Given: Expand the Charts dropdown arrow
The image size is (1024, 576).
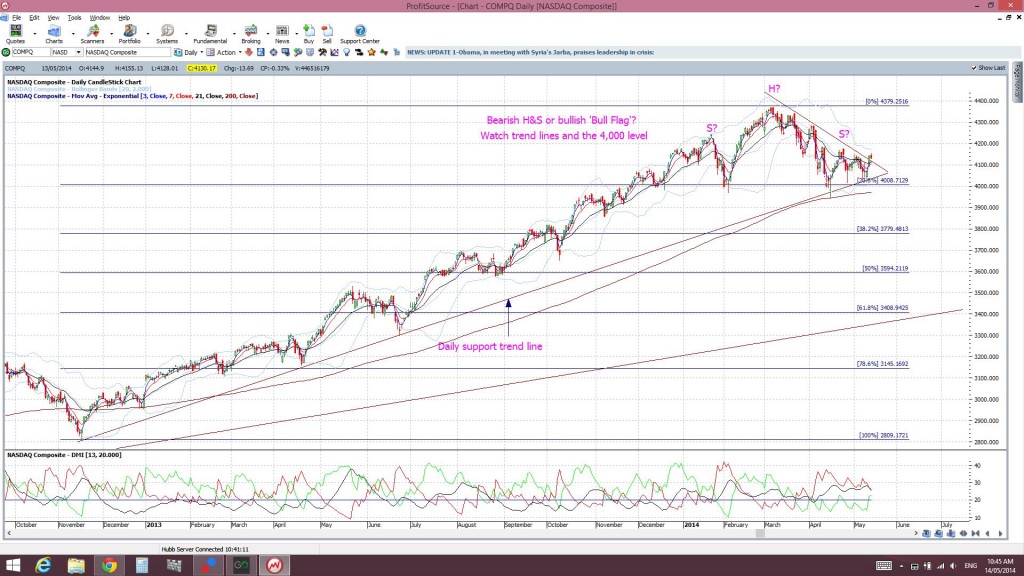Looking at the screenshot, I should tap(72, 33).
